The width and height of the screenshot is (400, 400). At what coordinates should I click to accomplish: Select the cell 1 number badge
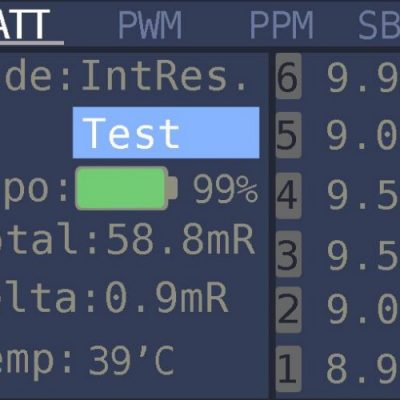[288, 369]
